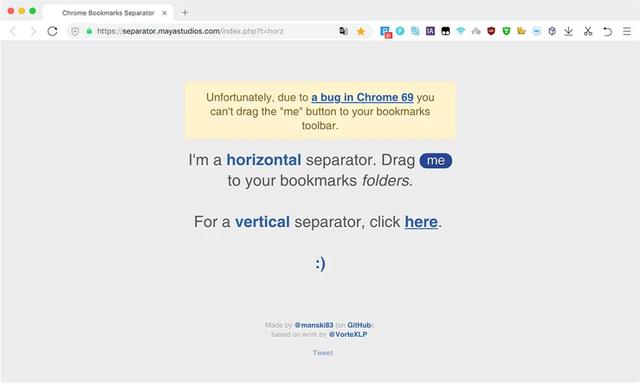
Task: Reload the current page
Action: tap(52, 31)
